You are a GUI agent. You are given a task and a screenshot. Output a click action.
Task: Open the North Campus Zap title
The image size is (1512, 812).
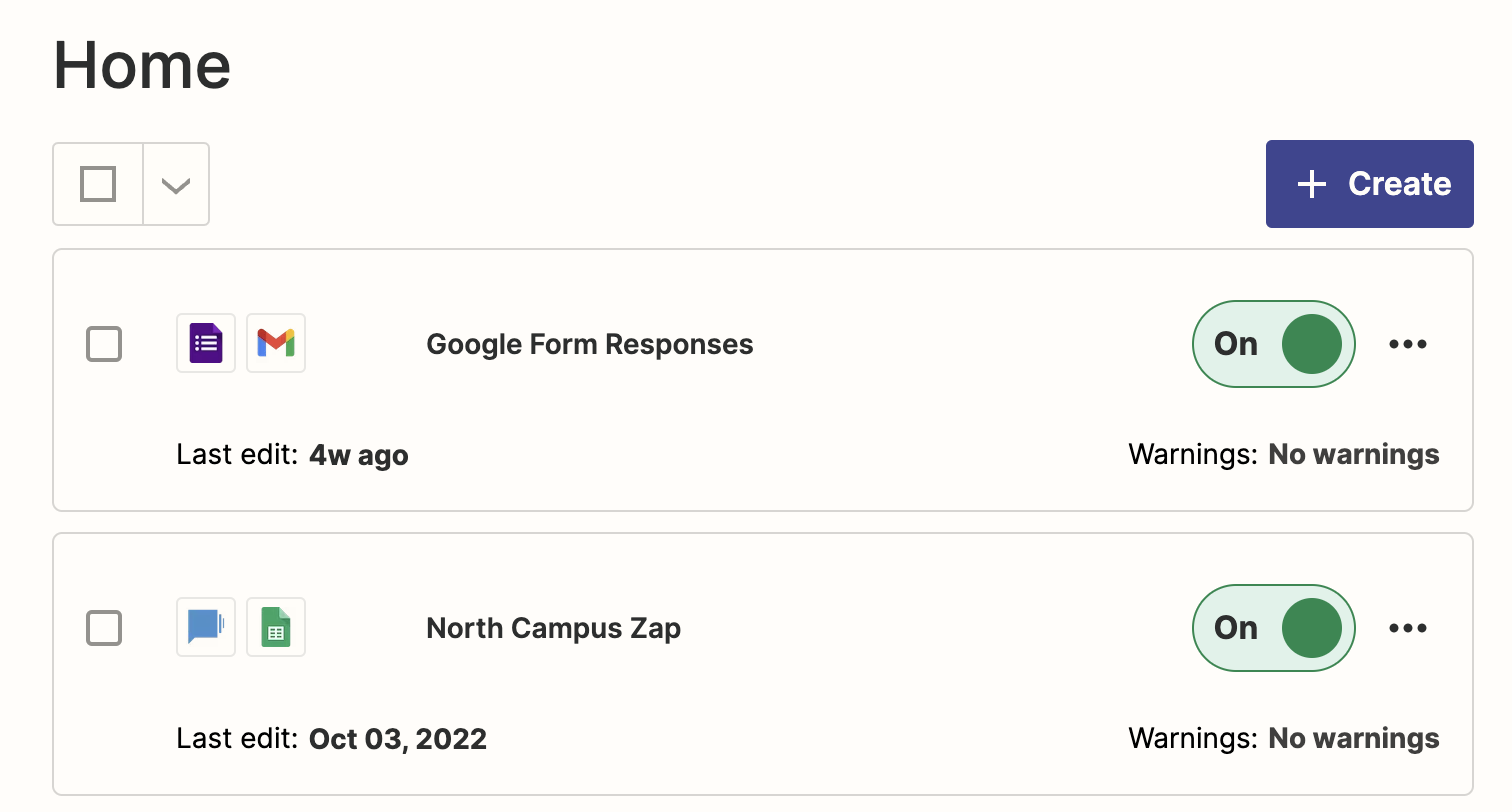(x=554, y=628)
